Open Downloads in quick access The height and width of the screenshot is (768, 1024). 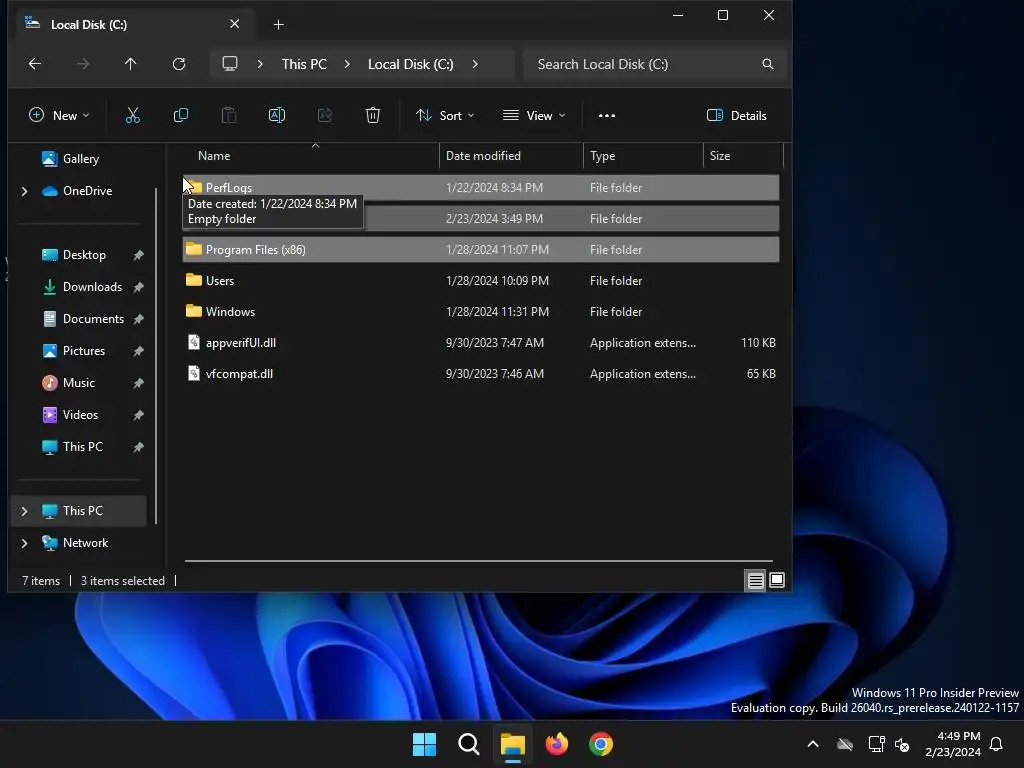pyautogui.click(x=91, y=287)
